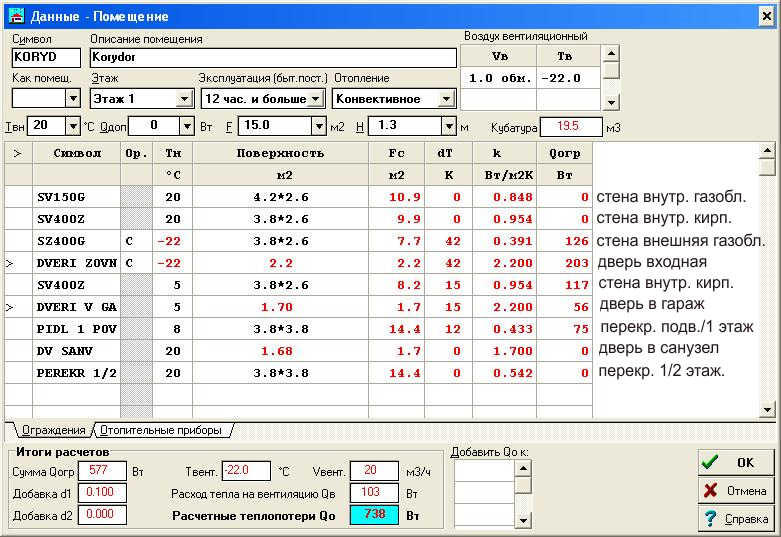Viewport: 781px width, 537px height.
Task: Click the Описание помещения field Korydor
Action: coord(272,58)
